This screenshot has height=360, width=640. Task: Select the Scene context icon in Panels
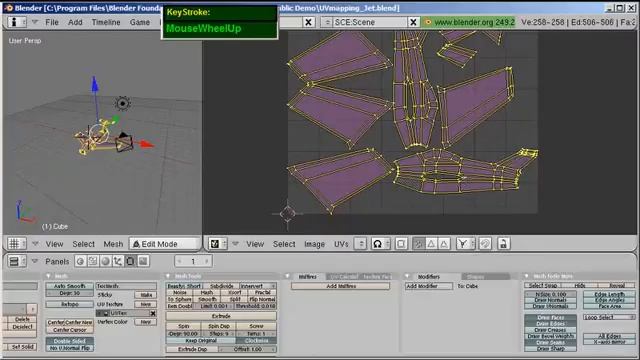[x=143, y=261]
